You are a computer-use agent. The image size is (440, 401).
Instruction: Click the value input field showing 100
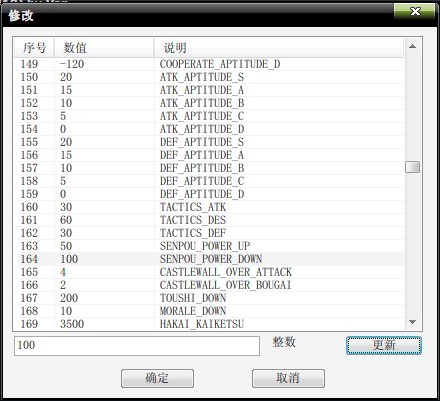point(137,346)
